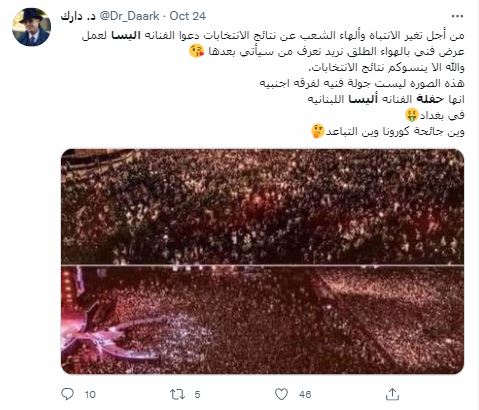Click the retweet arrows icon
The width and height of the screenshot is (479, 410).
(x=177, y=394)
